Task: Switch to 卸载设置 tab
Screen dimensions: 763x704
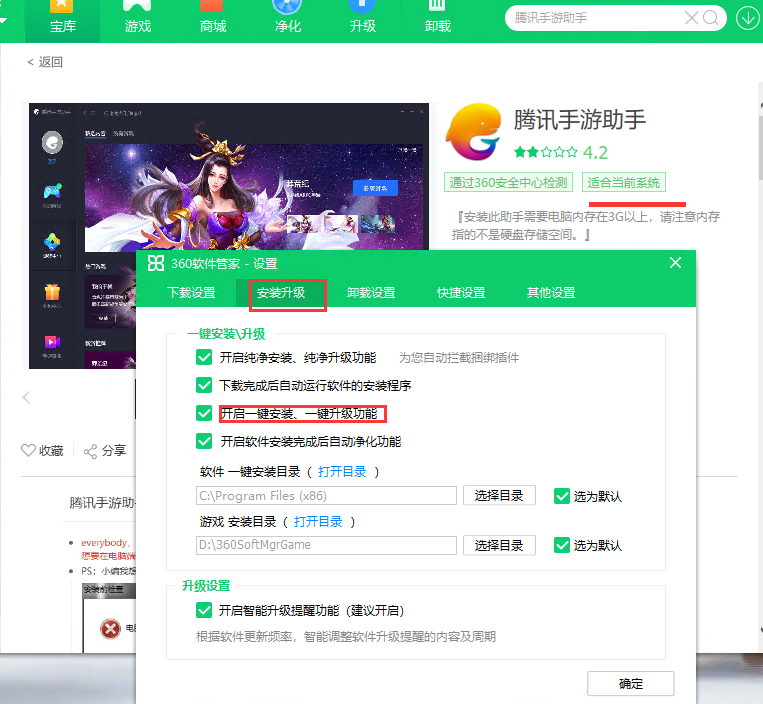Action: (x=371, y=292)
